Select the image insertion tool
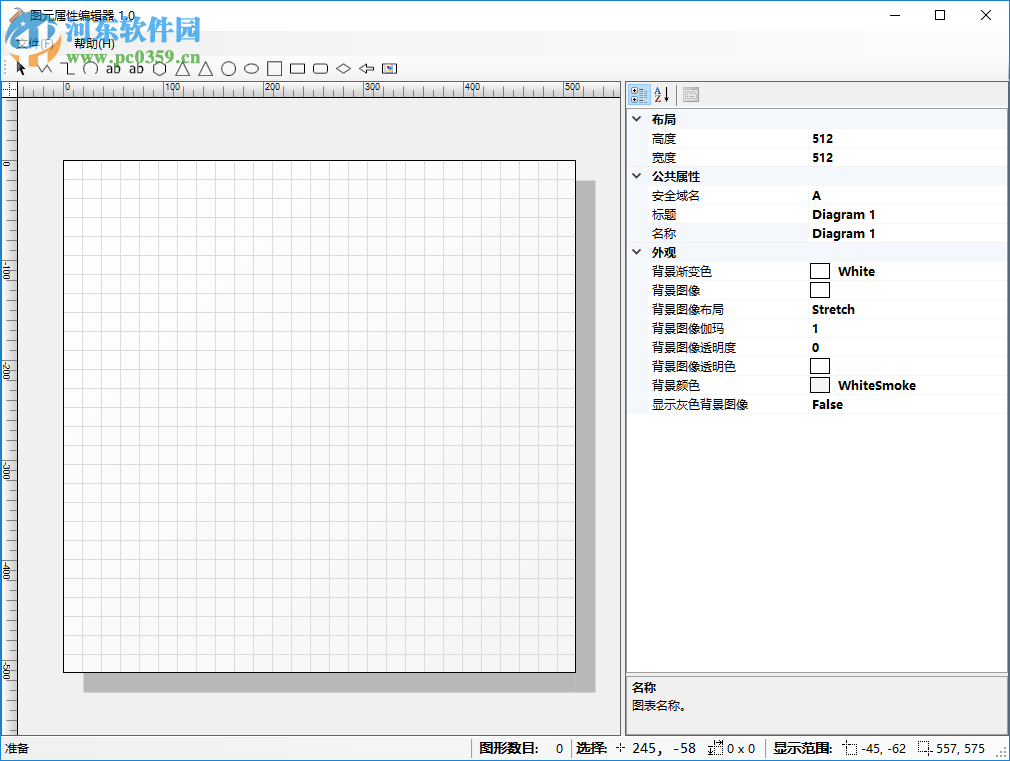1010x761 pixels. coord(389,68)
